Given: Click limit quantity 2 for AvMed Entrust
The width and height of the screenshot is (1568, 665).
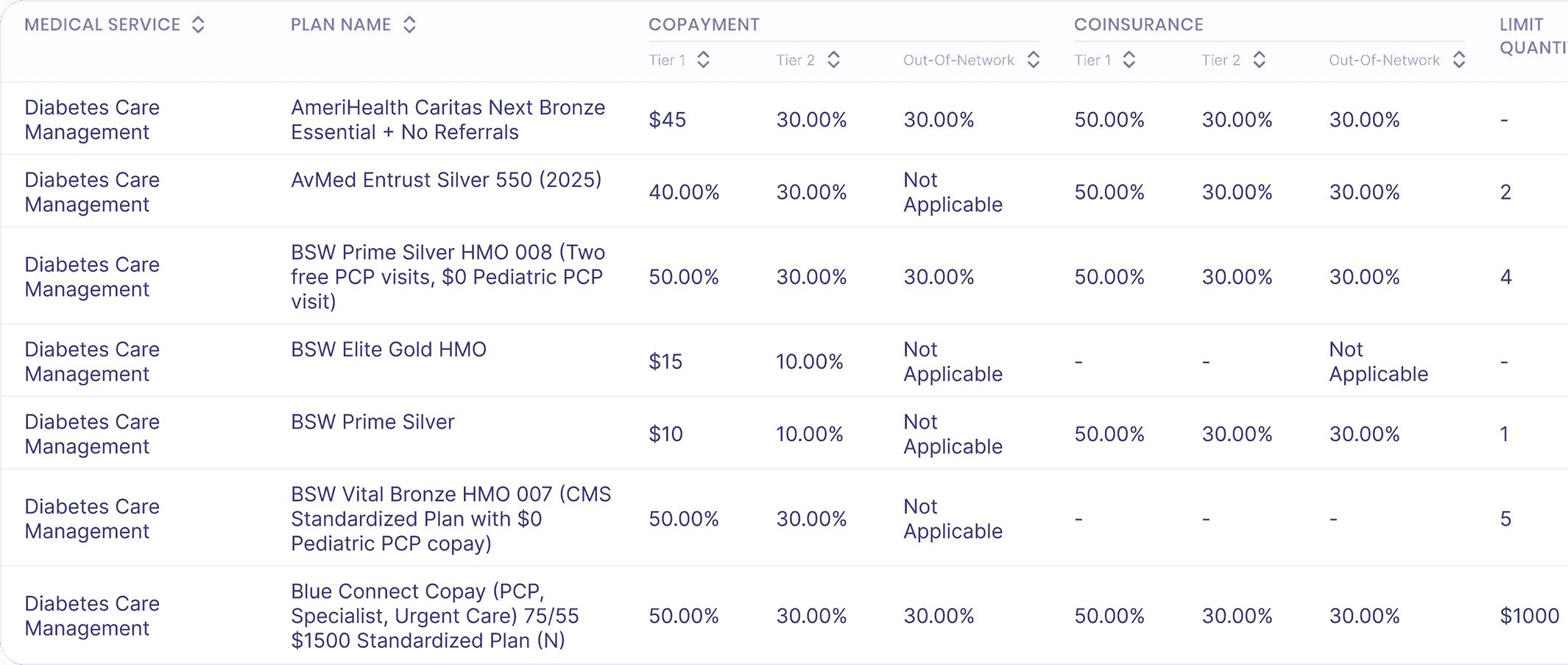Looking at the screenshot, I should pos(1505,192).
